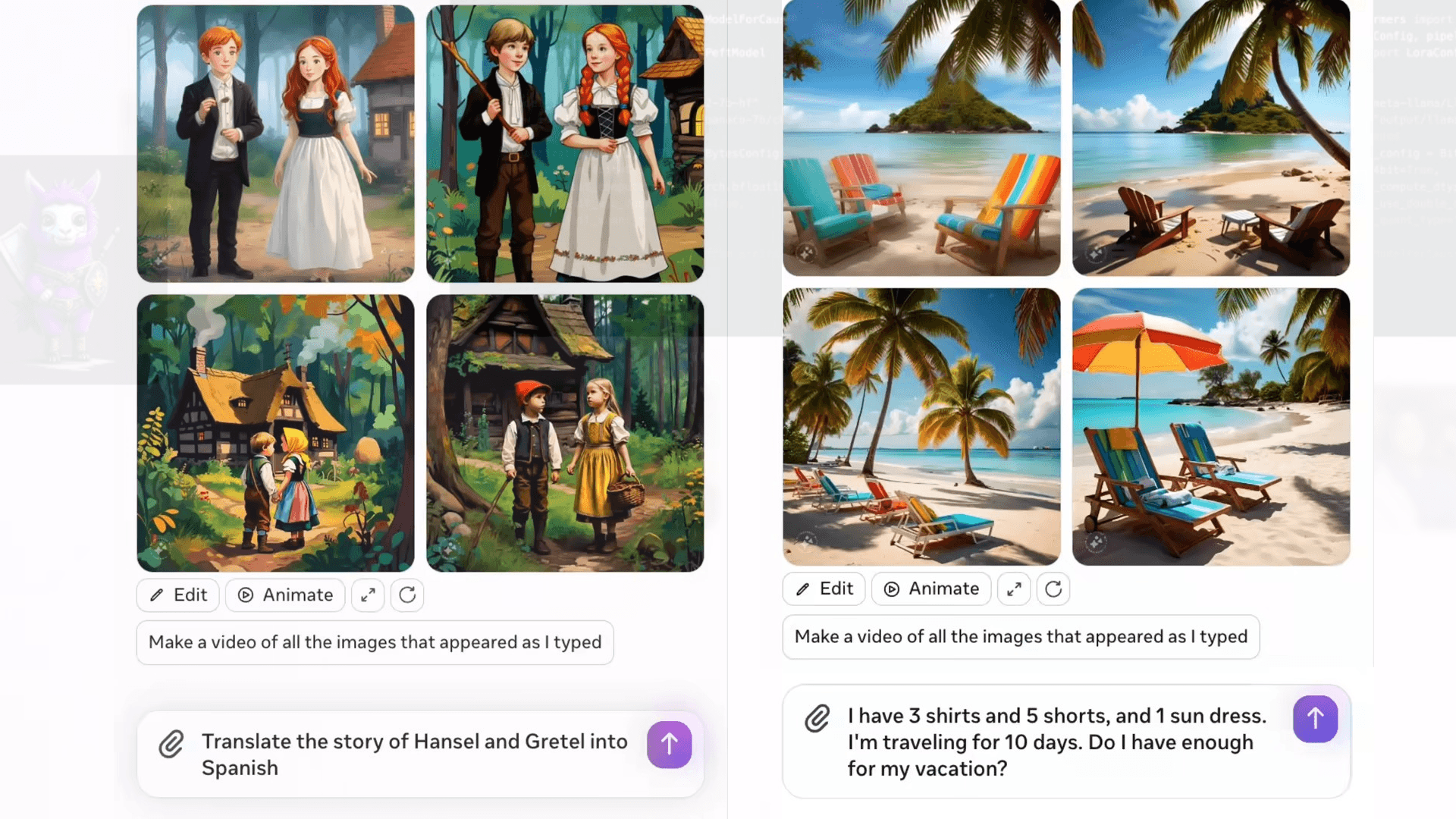The image size is (1456, 819).
Task: Select left 'Make a video of all images' suggestion
Action: point(375,642)
